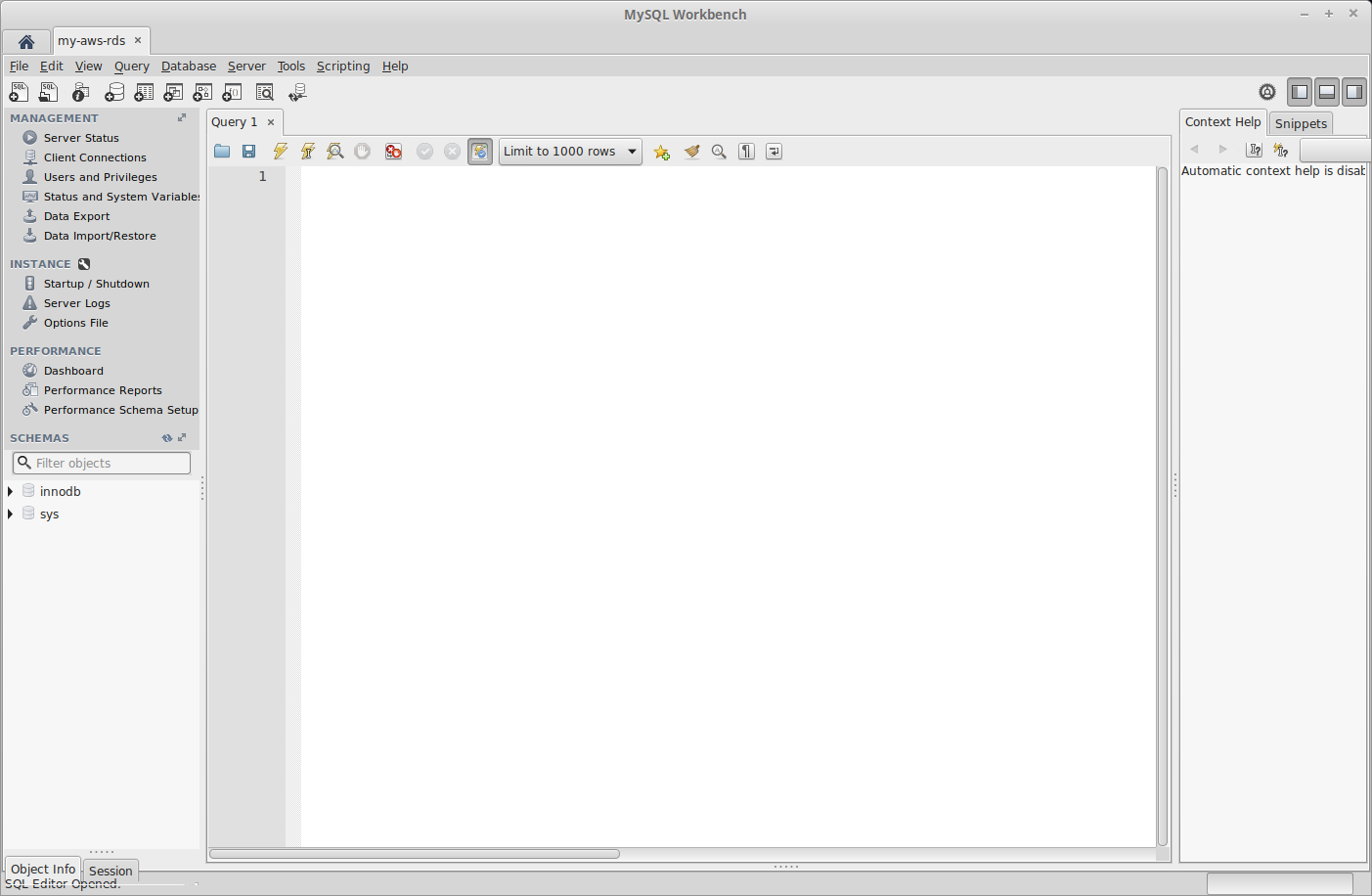Save the statement to snippets with the star icon
1372x896 pixels.
coord(662,152)
